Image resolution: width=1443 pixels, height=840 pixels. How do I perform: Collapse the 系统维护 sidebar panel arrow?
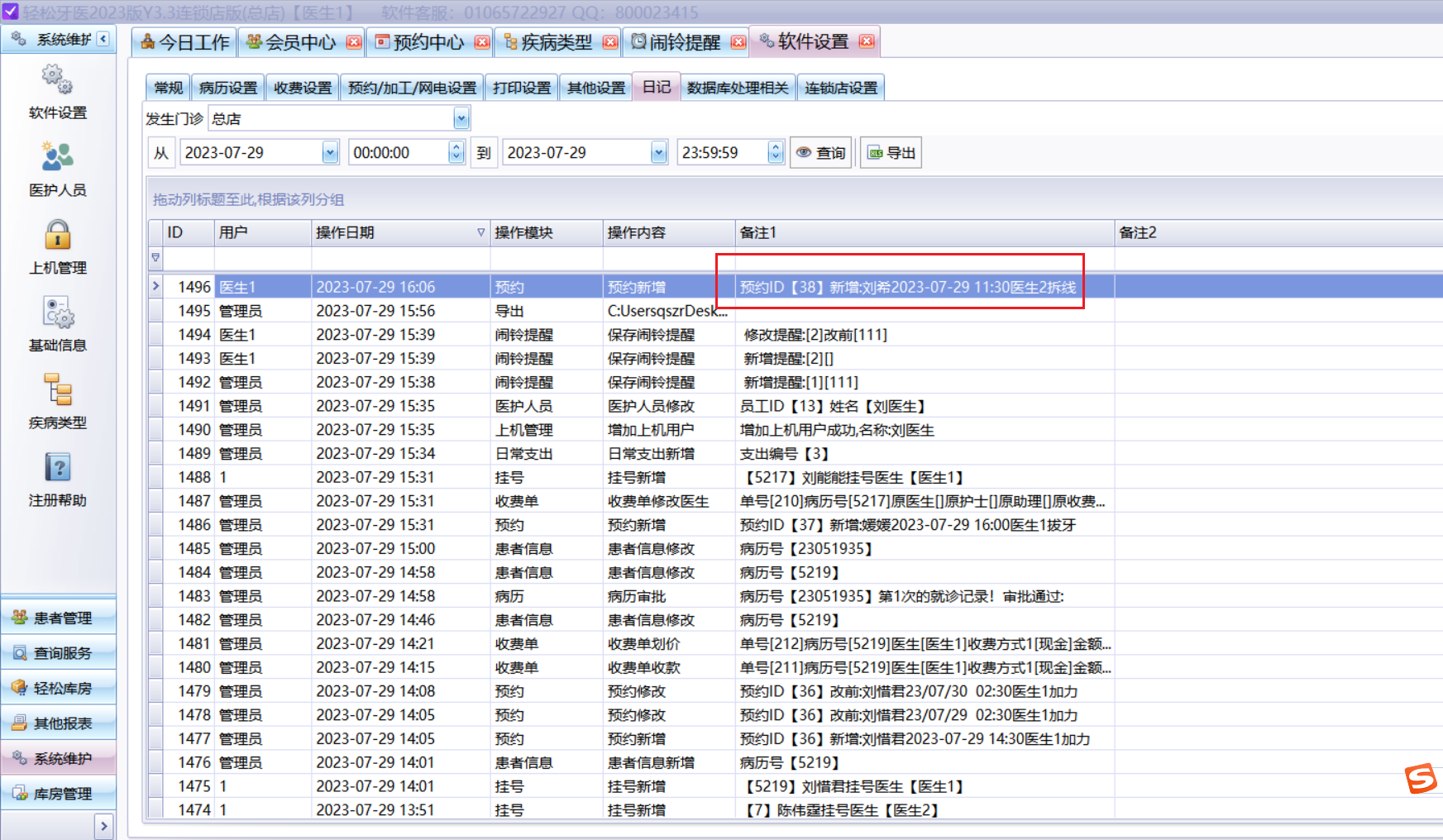click(x=103, y=39)
